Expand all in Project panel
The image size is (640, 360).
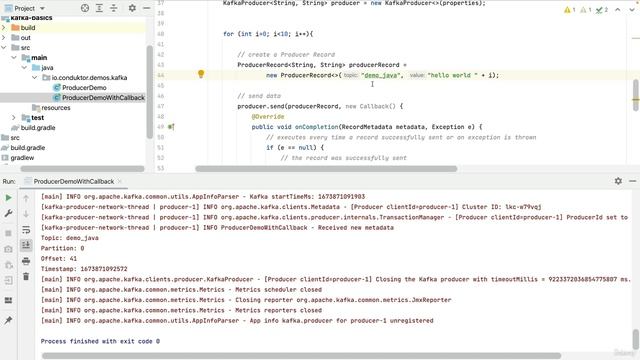(x=99, y=8)
